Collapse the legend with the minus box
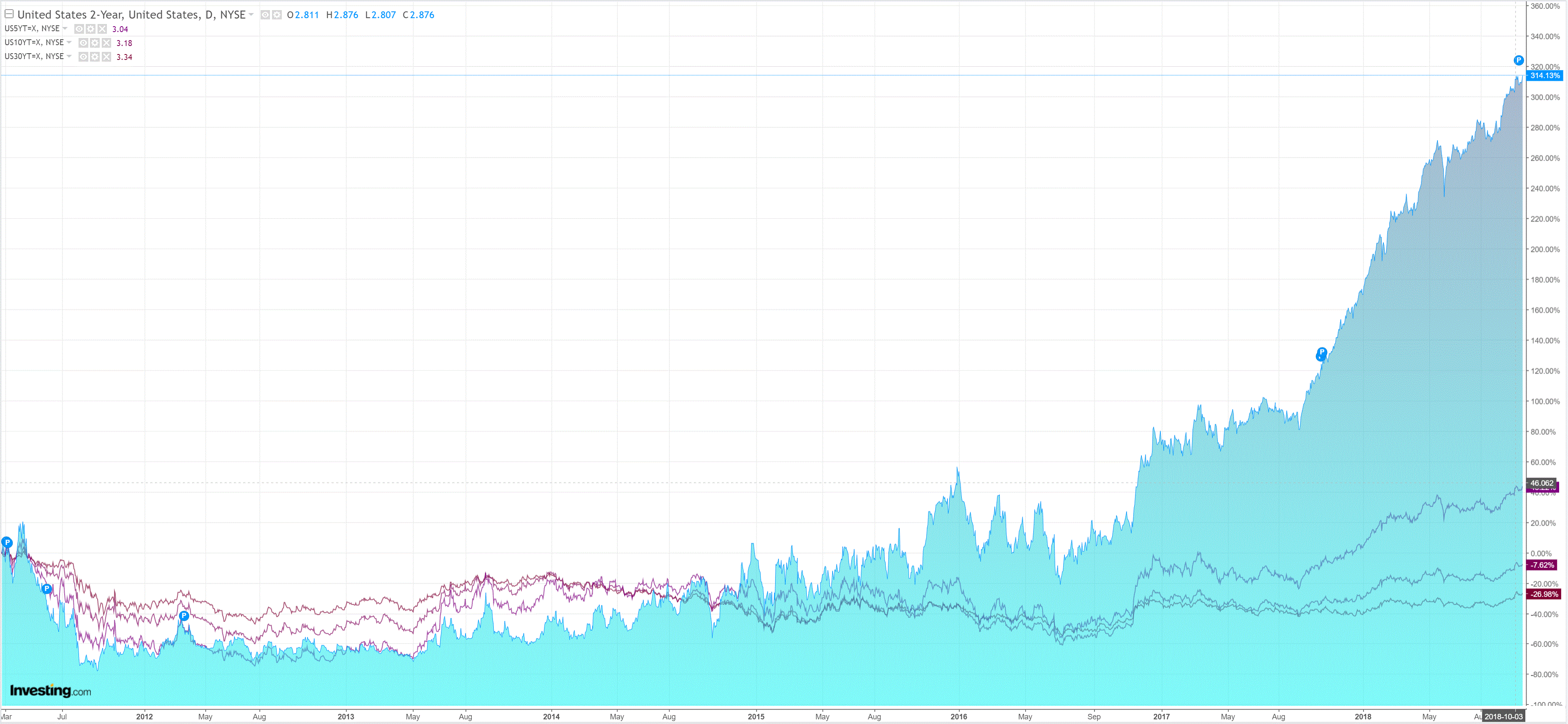The width and height of the screenshot is (1568, 724). click(x=9, y=14)
